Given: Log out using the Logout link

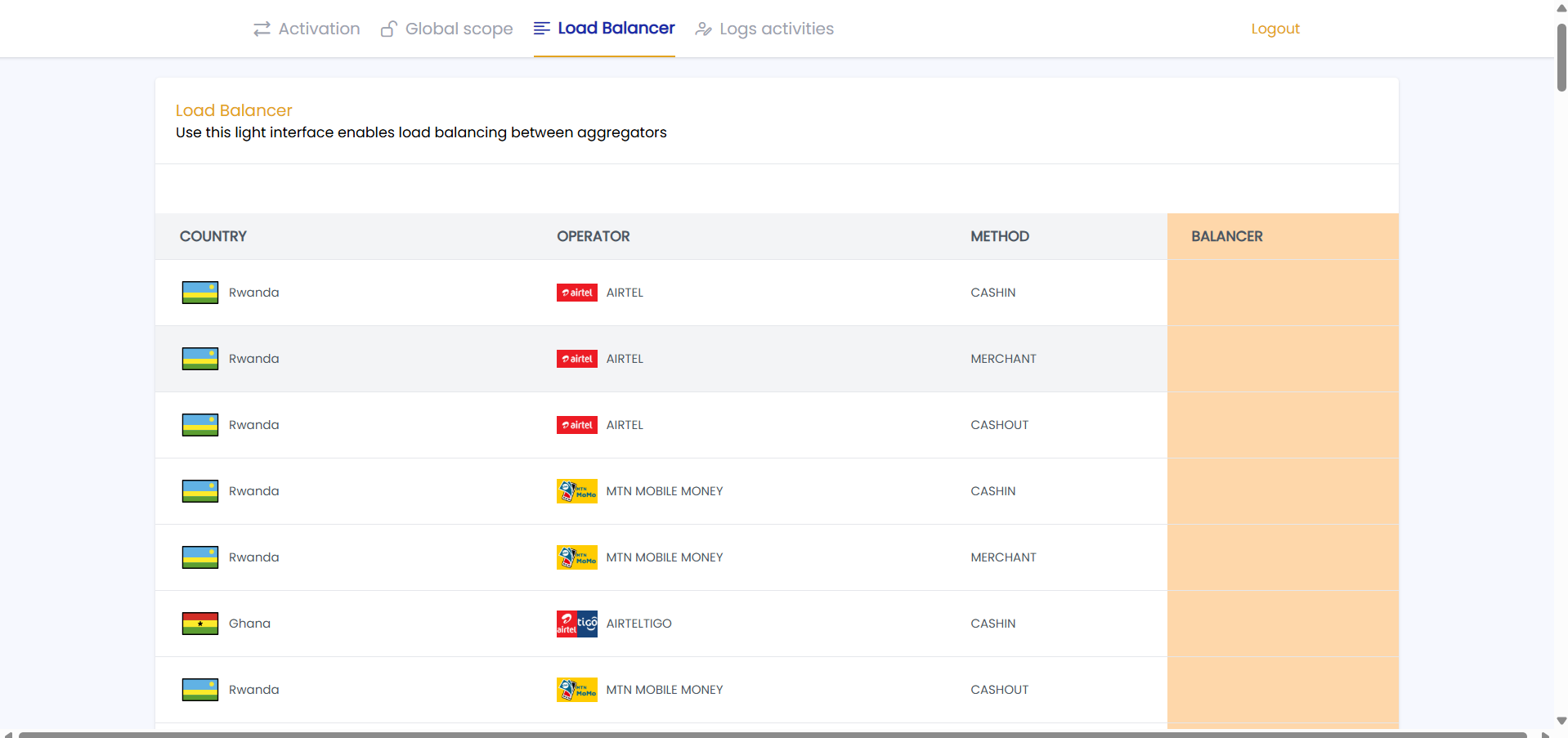Looking at the screenshot, I should (1275, 29).
